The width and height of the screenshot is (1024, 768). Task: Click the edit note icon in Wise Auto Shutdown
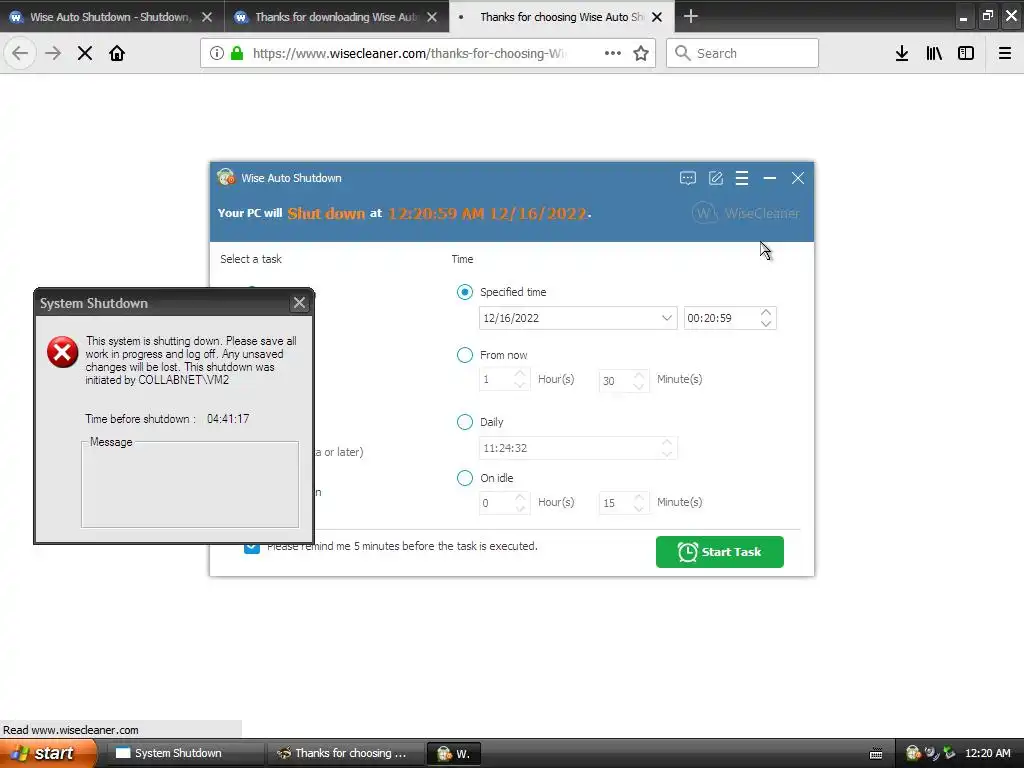716,178
